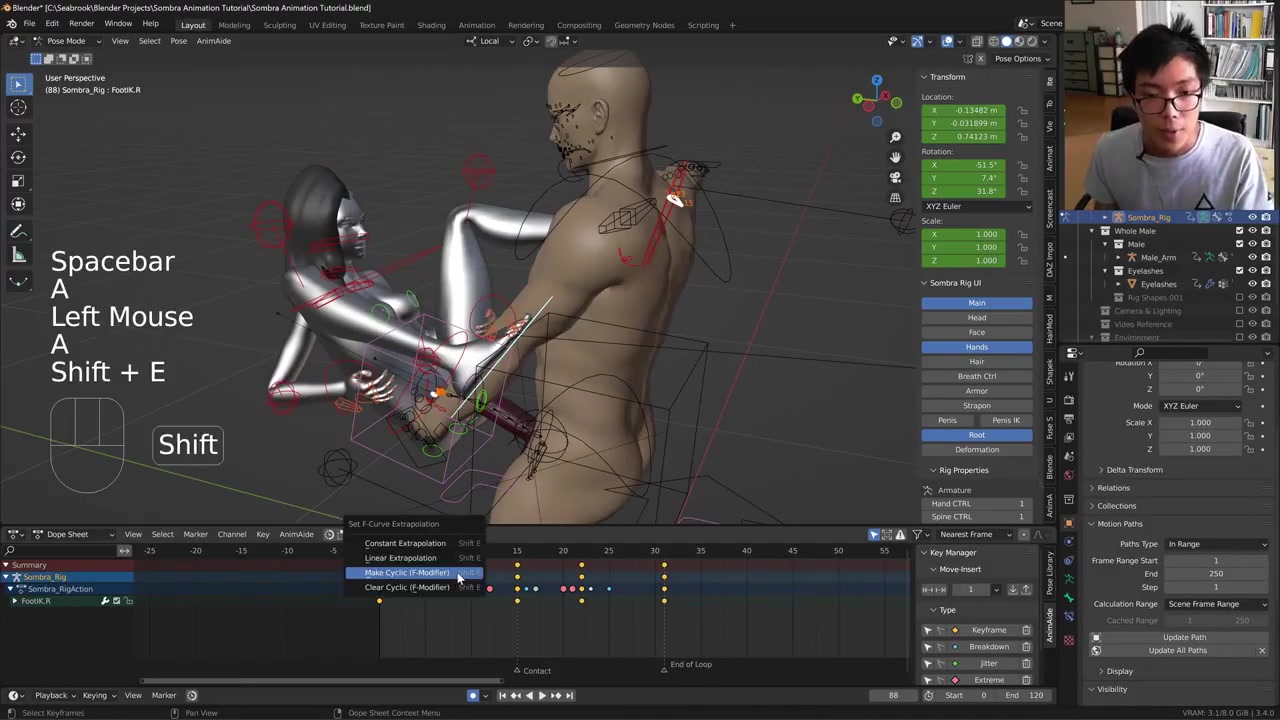Click the Hand CTRL slider
This screenshot has height=720, width=1280.
point(977,504)
